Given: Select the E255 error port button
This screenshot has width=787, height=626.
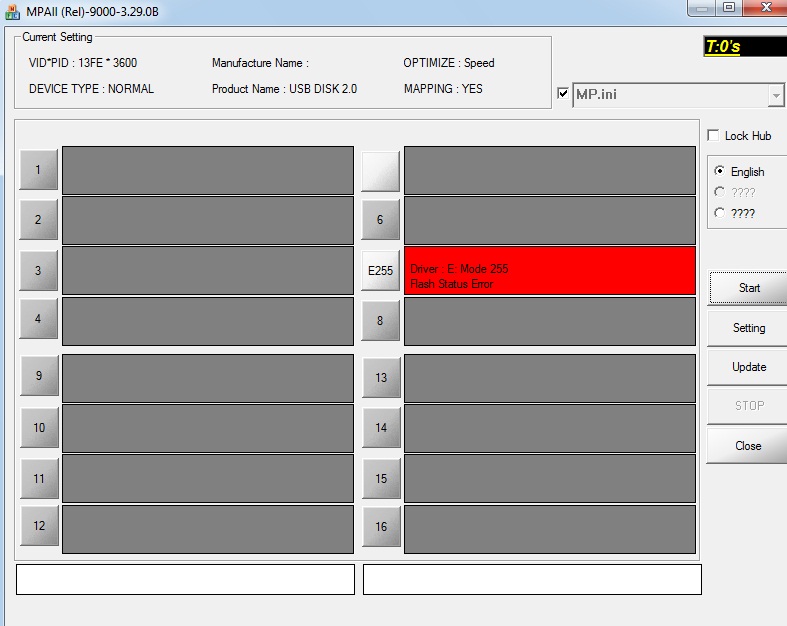Looking at the screenshot, I should click(x=380, y=270).
